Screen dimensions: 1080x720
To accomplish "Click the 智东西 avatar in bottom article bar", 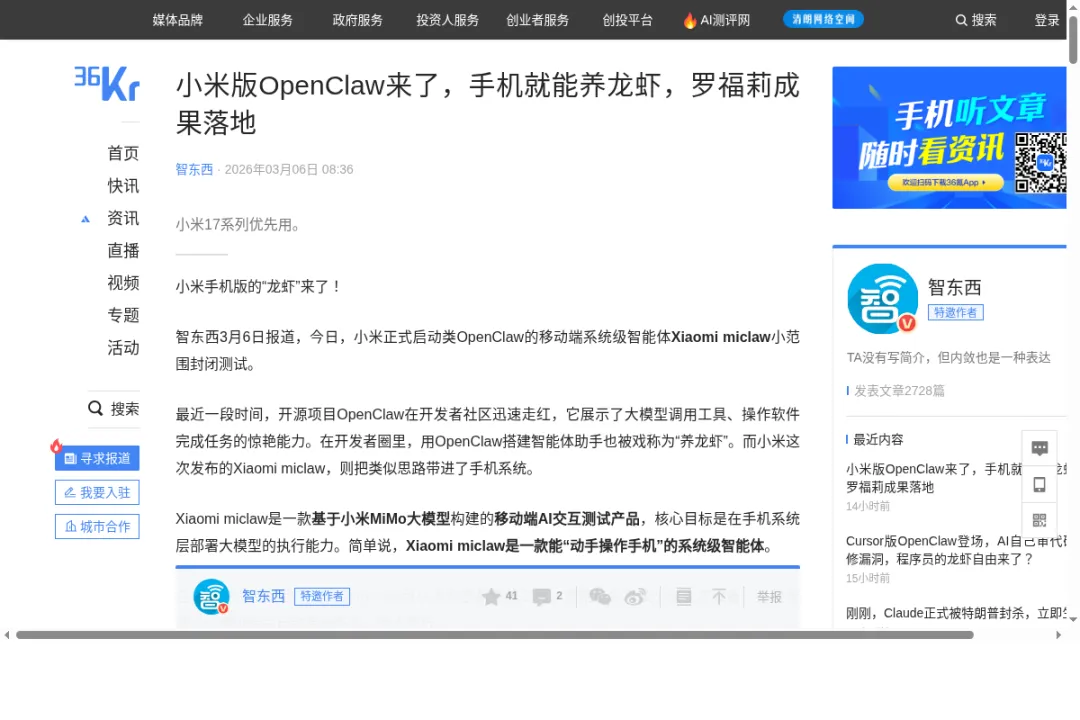I will pos(211,597).
